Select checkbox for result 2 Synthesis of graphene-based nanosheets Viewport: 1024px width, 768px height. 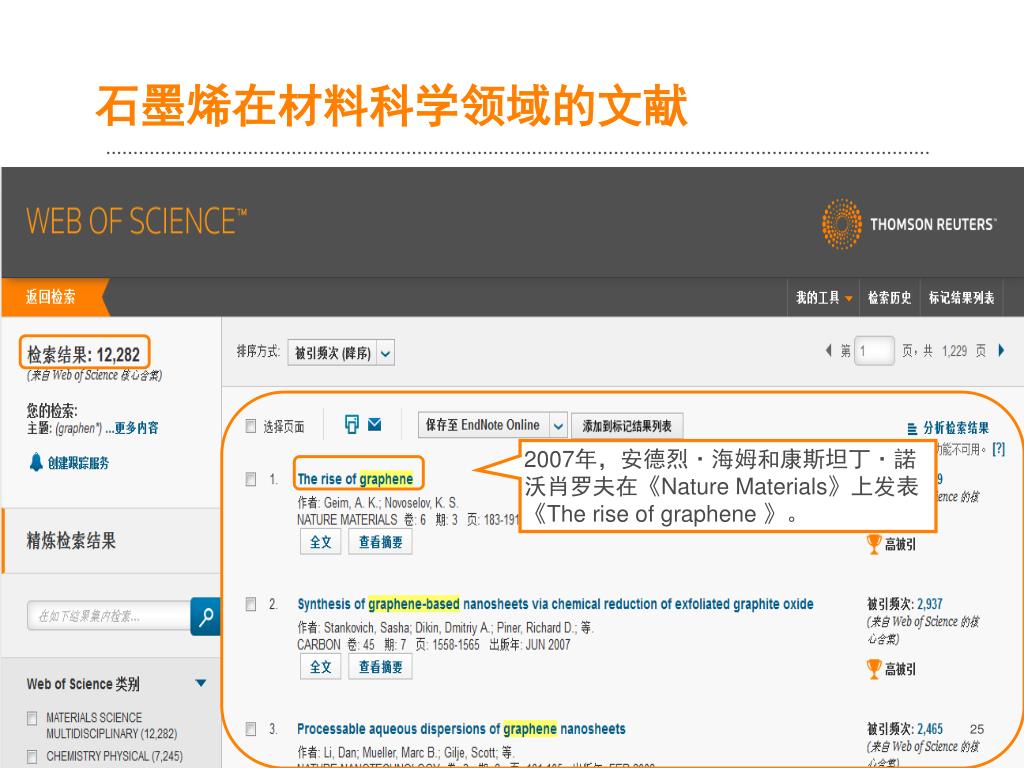point(251,603)
